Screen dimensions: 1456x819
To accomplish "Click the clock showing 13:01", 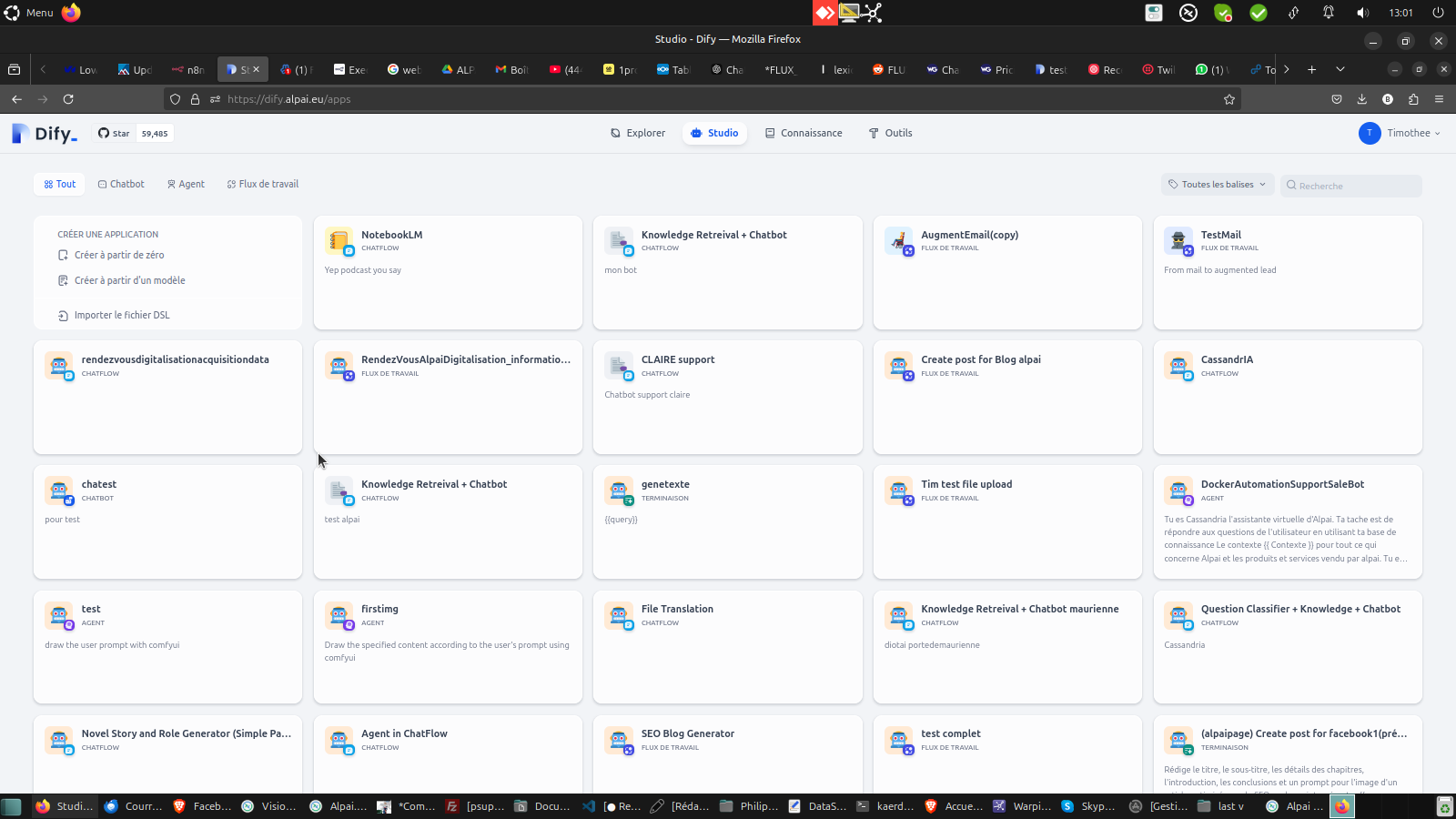I will tap(1400, 13).
